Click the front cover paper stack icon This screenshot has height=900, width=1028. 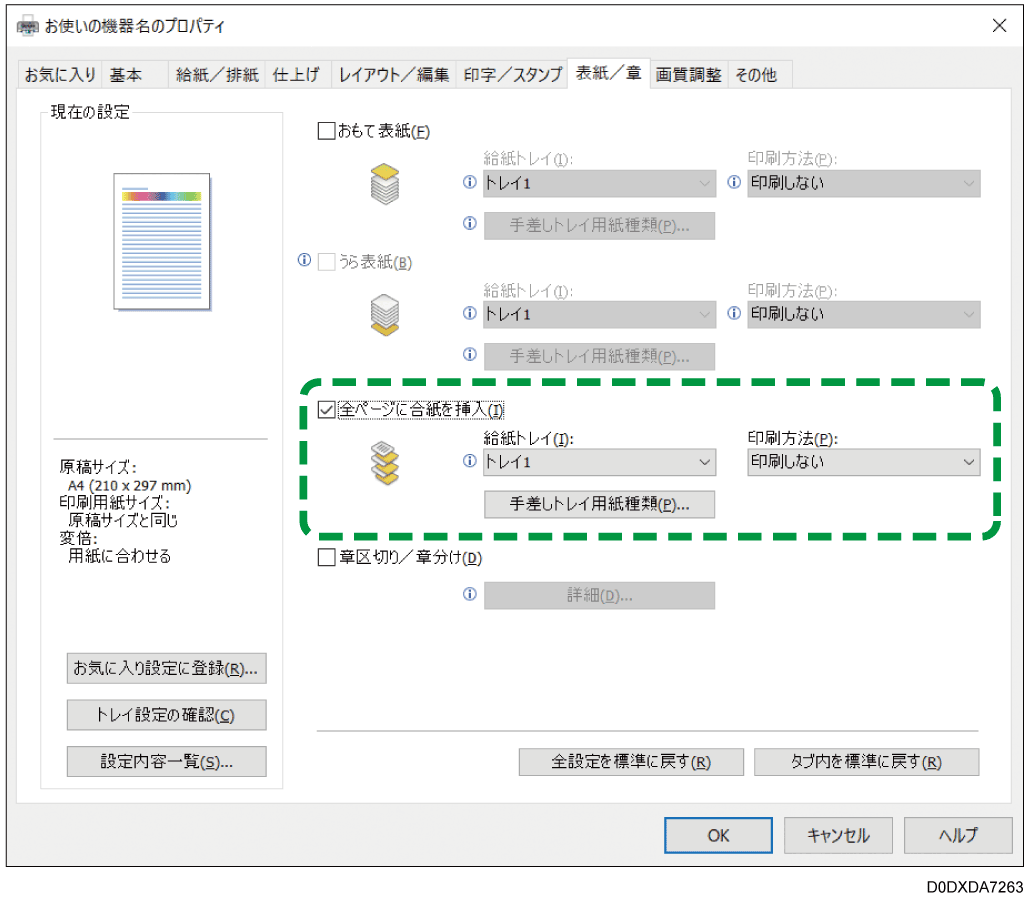pyautogui.click(x=385, y=185)
